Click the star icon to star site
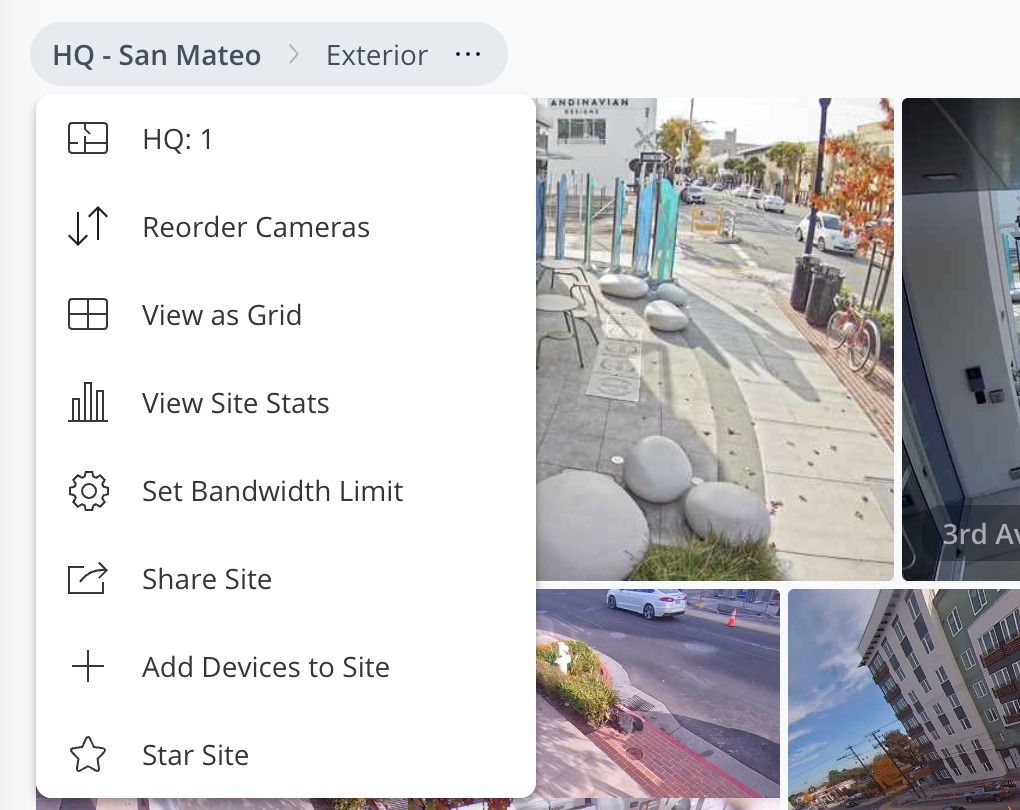This screenshot has width=1020, height=810. tap(88, 755)
